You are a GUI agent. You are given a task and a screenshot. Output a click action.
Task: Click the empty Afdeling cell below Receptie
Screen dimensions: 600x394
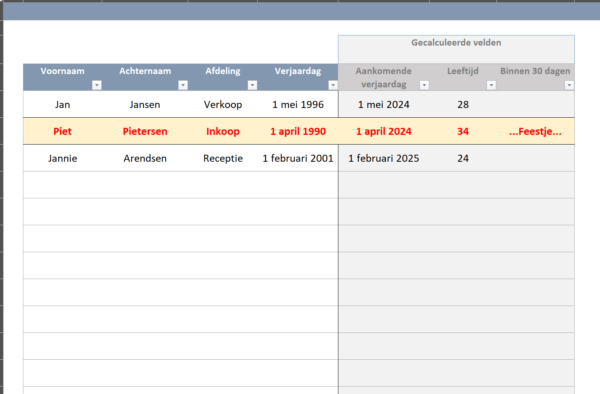pyautogui.click(x=223, y=185)
